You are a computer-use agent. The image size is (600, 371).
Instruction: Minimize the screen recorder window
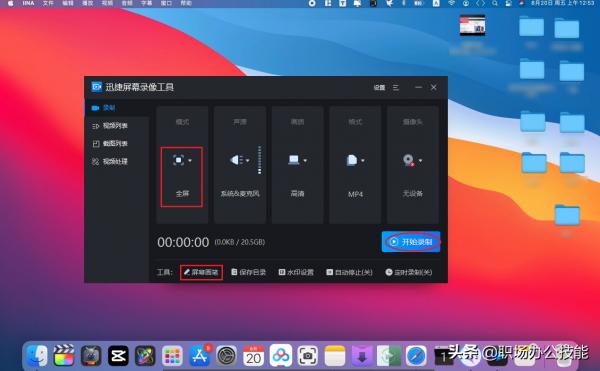click(418, 88)
